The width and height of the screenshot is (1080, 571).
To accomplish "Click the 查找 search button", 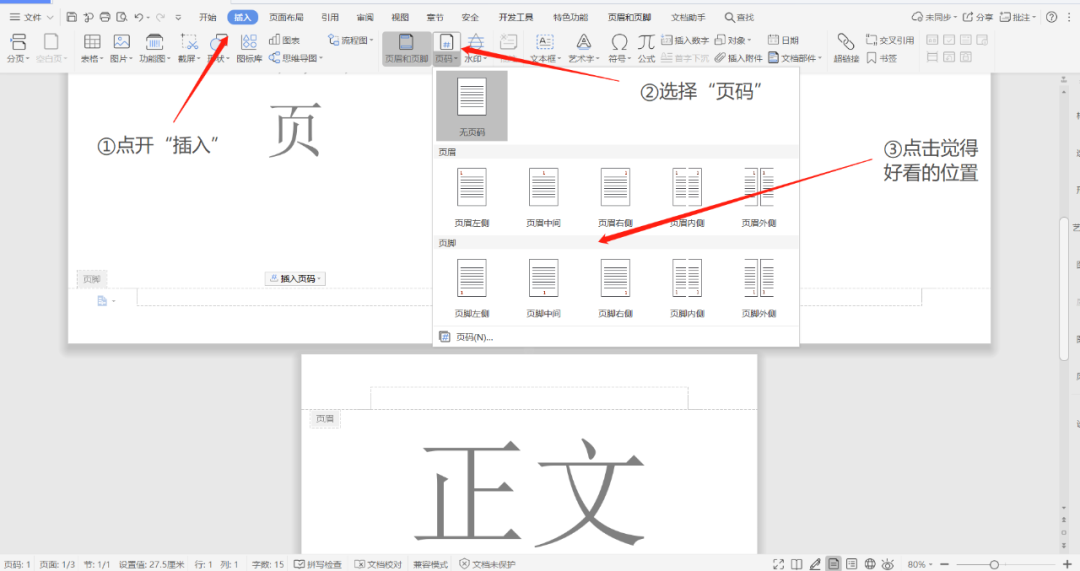I will [x=739, y=17].
